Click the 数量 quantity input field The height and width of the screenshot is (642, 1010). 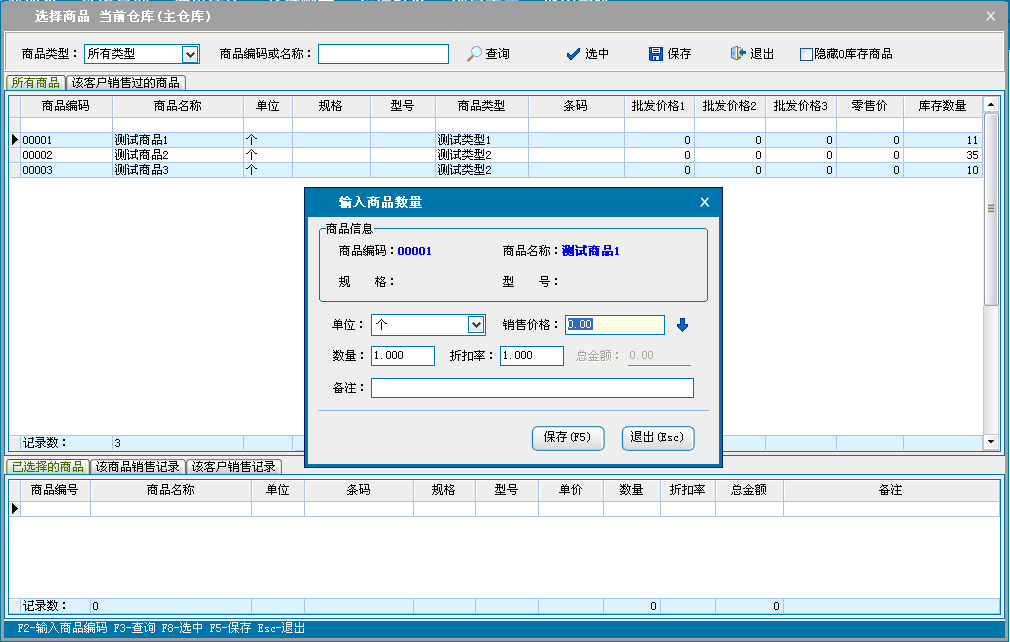pos(402,356)
